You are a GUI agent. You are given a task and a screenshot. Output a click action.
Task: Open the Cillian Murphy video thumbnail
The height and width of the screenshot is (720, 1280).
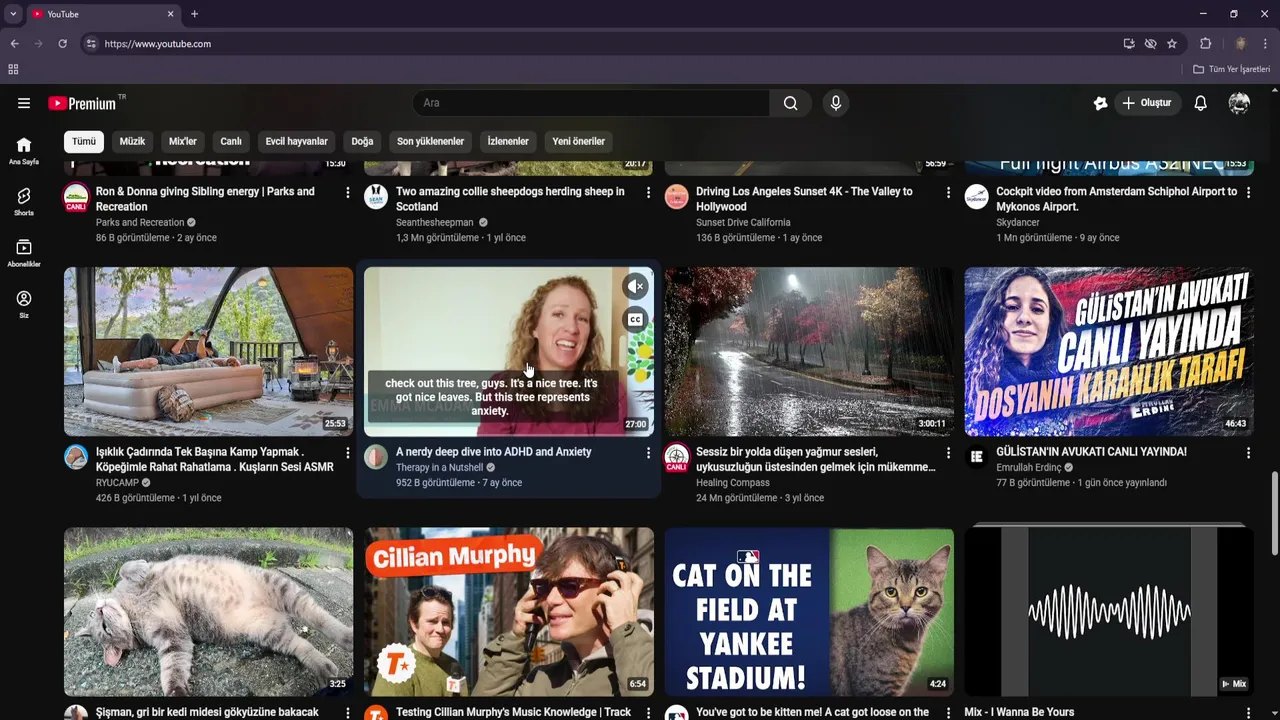[509, 612]
